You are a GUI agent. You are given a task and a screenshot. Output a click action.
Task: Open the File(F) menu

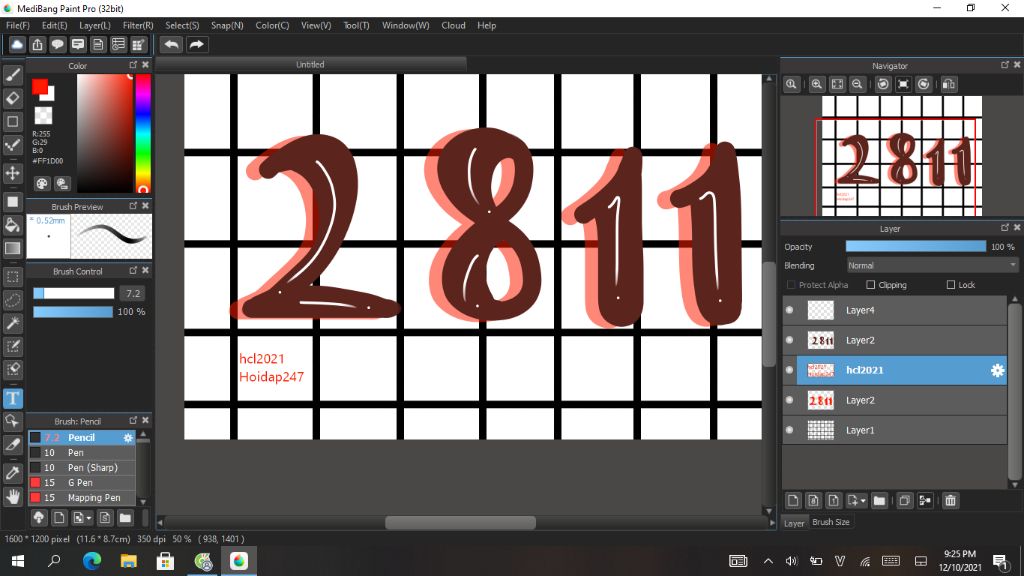click(18, 25)
